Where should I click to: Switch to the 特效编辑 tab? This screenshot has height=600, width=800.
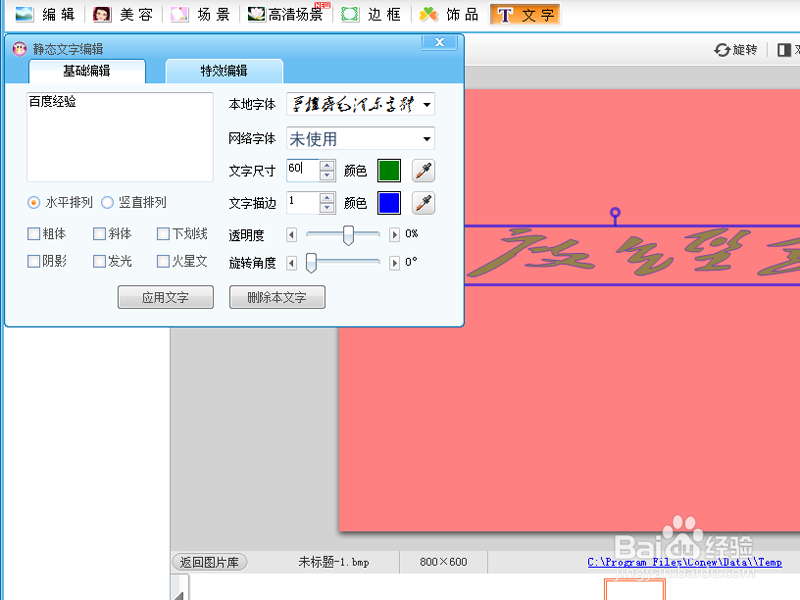click(224, 71)
